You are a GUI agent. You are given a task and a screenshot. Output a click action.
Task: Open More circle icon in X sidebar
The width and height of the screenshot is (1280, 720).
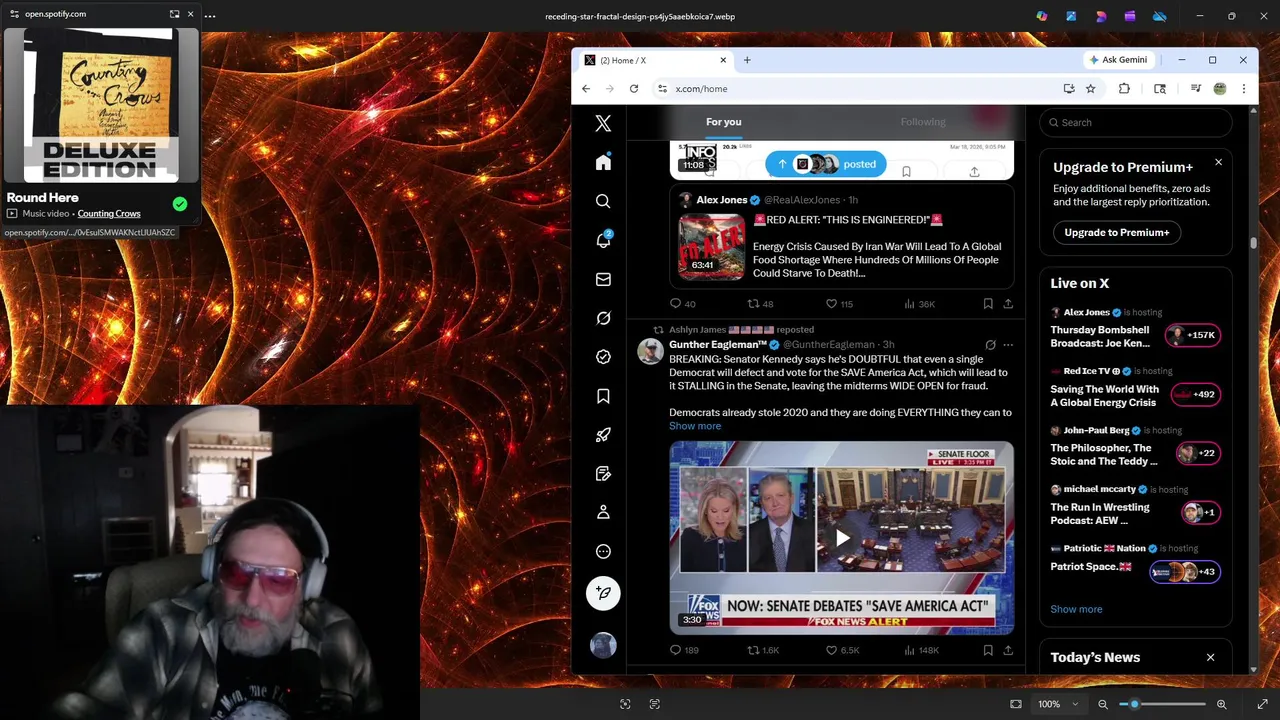(603, 551)
